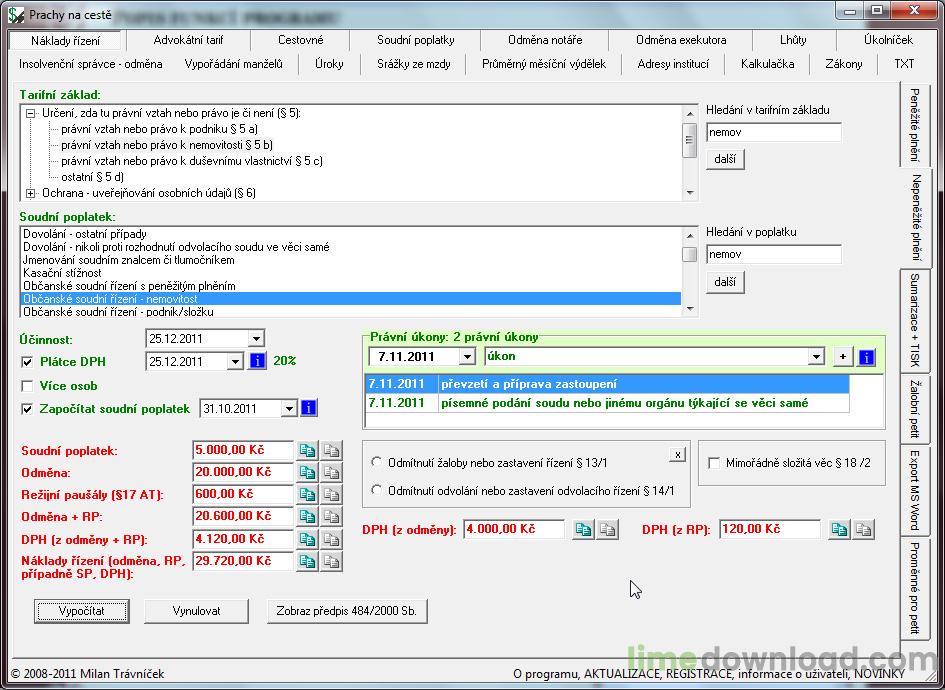Select Odmítnutí žaloby nebo zastavení řízení § 13/1

[x=377, y=462]
